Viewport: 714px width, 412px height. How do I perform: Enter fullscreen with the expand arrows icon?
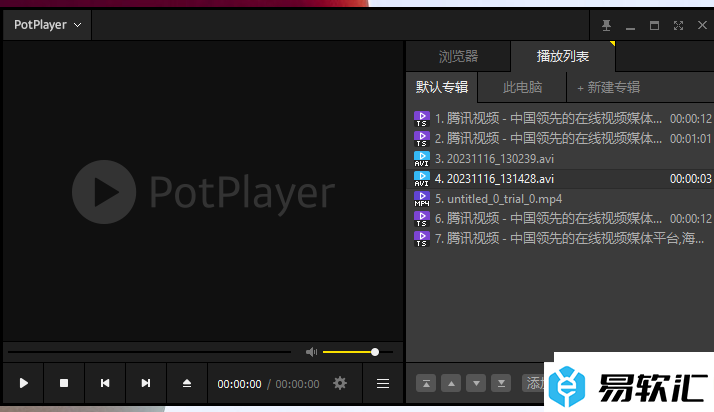coord(678,25)
